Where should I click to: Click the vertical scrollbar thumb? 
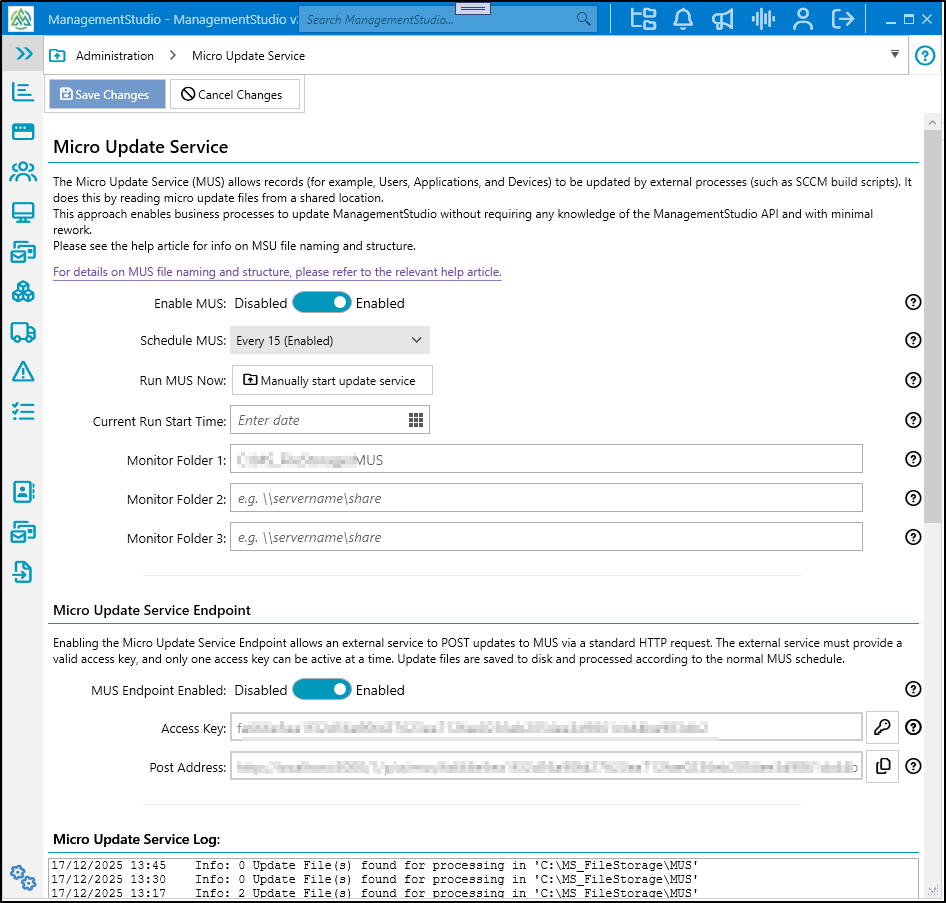coord(933,326)
